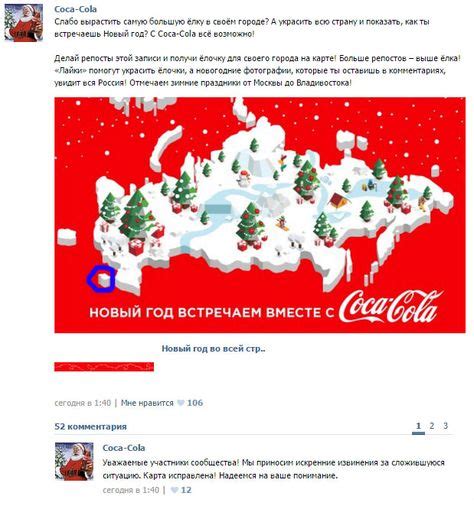Click the heart icon next to 106 likes
Viewport: 474px width, 509px height.
click(181, 403)
